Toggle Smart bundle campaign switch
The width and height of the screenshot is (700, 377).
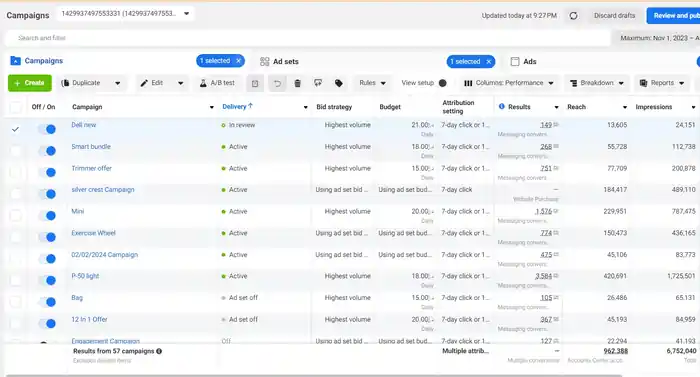click(x=47, y=151)
